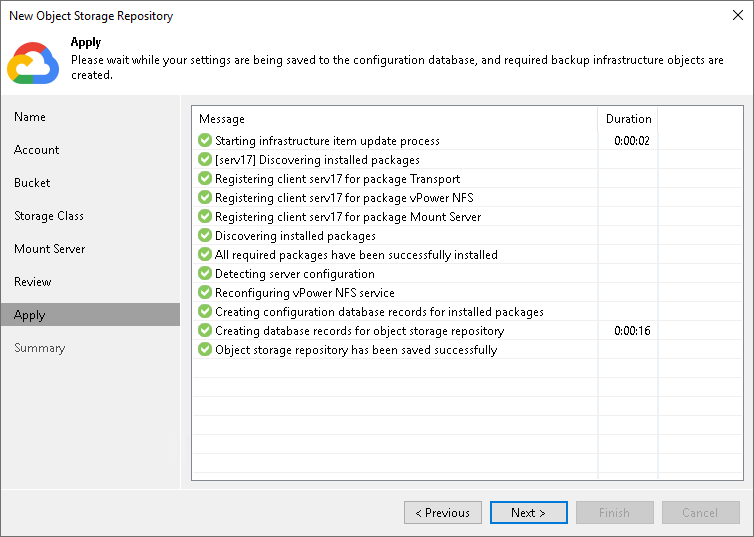This screenshot has height=537, width=754.
Task: Select 'Registering client serv17 for package Transport'
Action: (338, 179)
